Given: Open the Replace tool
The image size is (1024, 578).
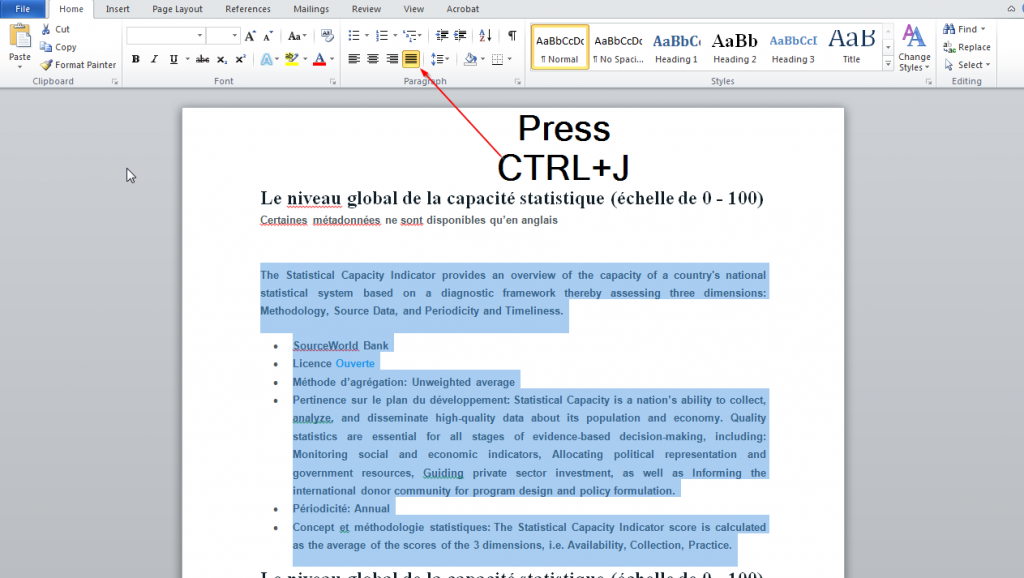Looking at the screenshot, I should 967,47.
